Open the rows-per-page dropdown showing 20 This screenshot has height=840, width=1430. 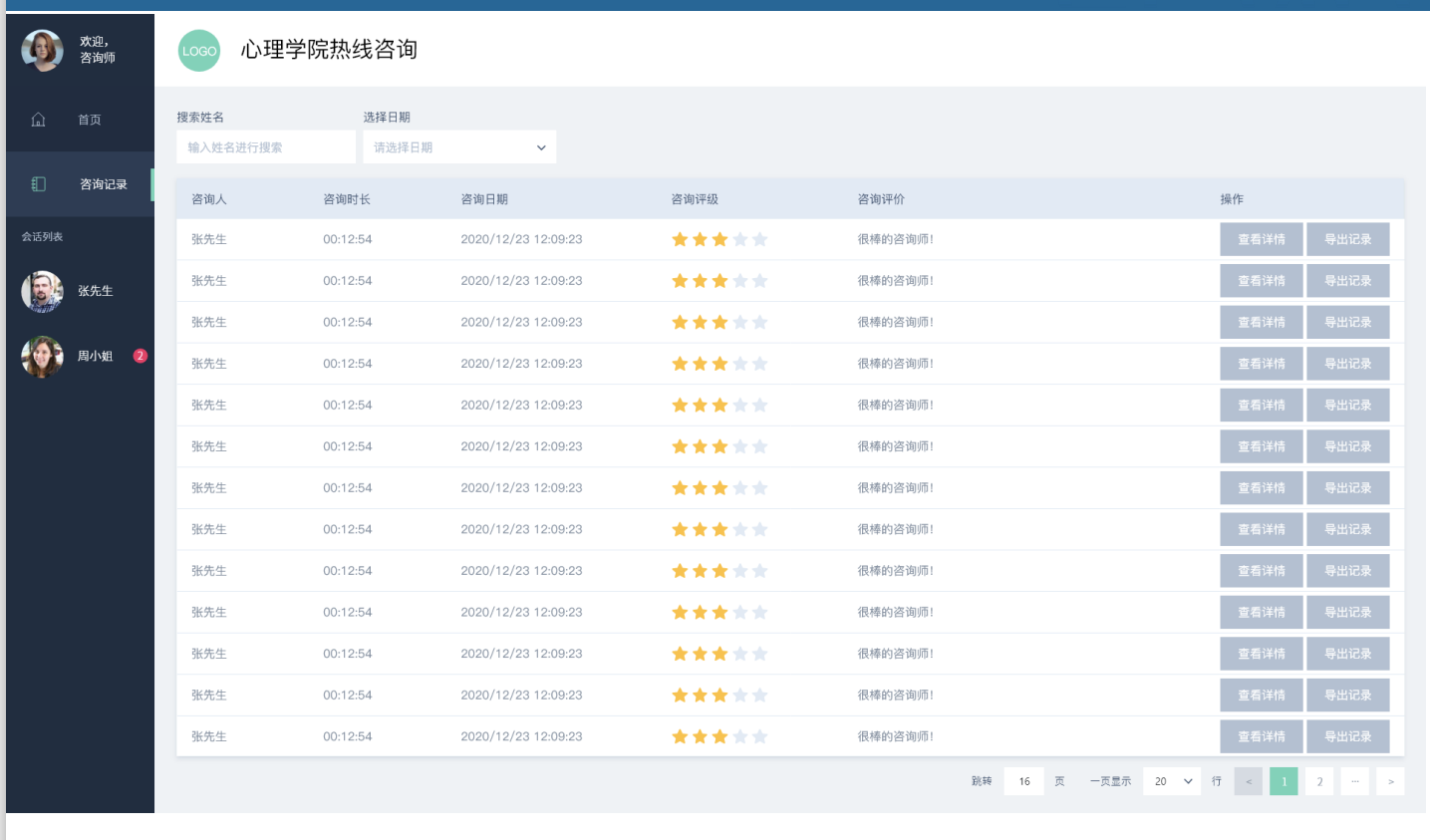tap(1172, 781)
